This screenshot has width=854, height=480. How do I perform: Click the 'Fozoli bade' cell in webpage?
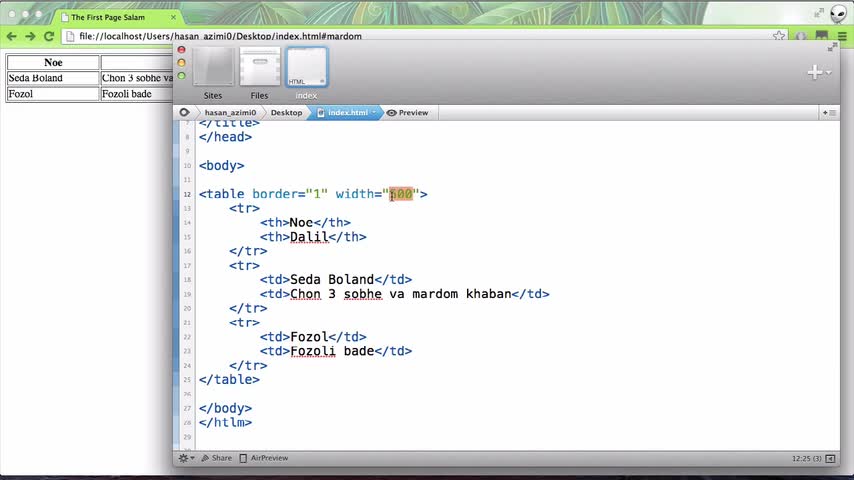(x=137, y=94)
